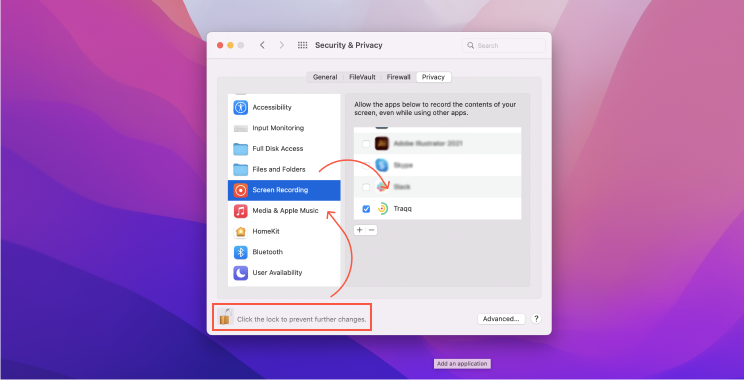Select Full Disk Access label
Screen dimensions: 744x380
click(278, 148)
